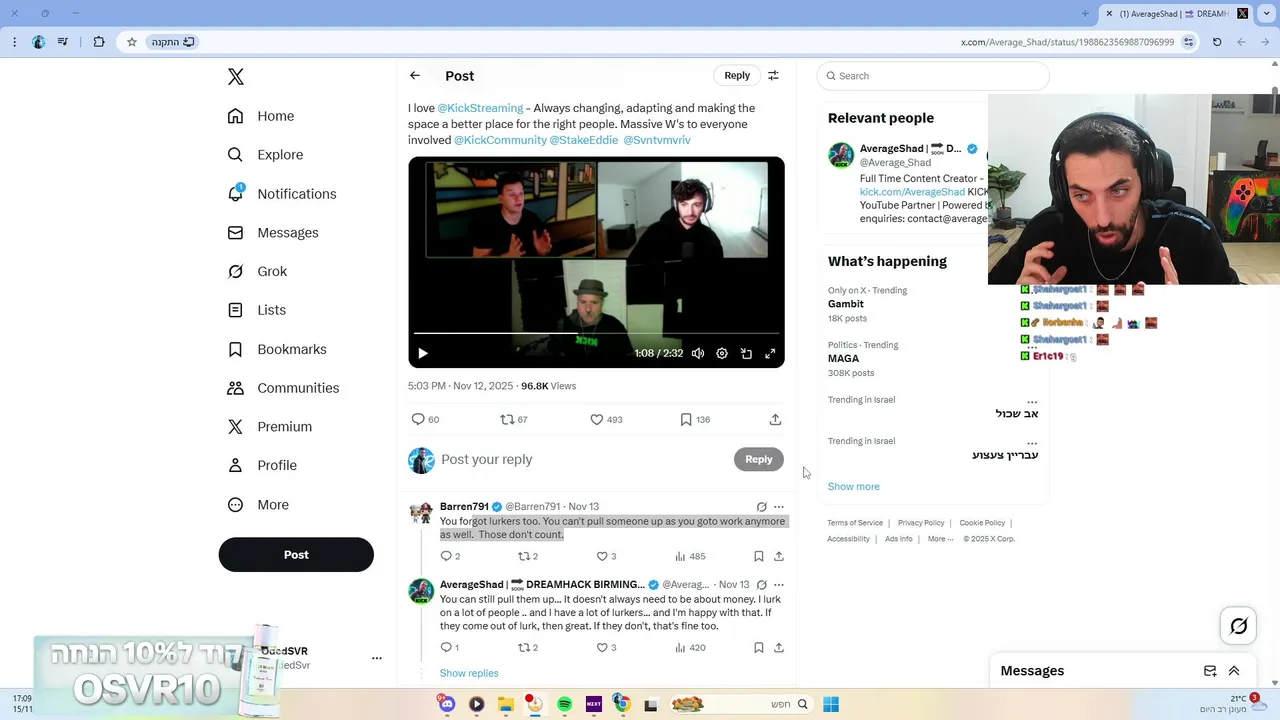Viewport: 1280px width, 720px height.
Task: Open floating Grok button
Action: (x=1239, y=627)
